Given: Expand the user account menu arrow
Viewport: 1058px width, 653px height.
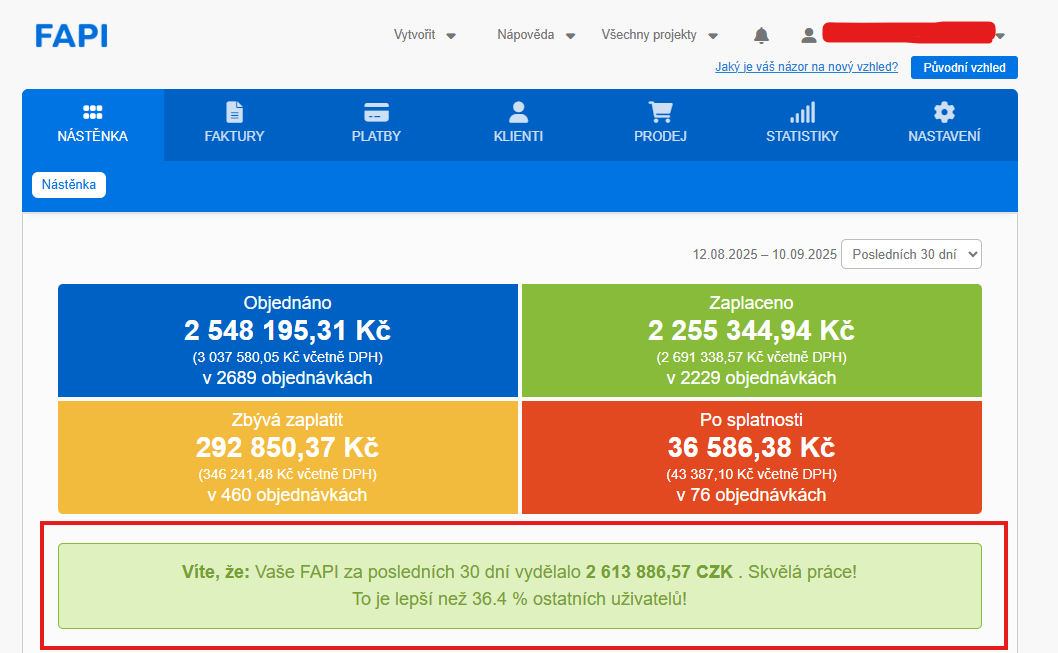Looking at the screenshot, I should (1001, 36).
